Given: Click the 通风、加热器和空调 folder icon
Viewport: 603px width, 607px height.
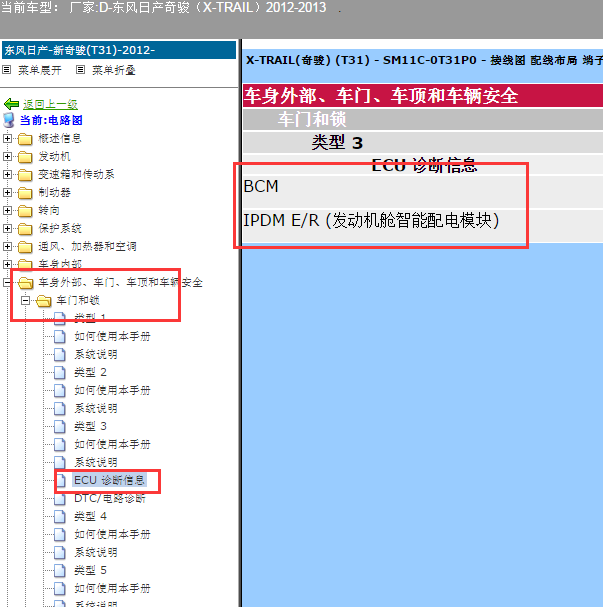Looking at the screenshot, I should coord(25,247).
